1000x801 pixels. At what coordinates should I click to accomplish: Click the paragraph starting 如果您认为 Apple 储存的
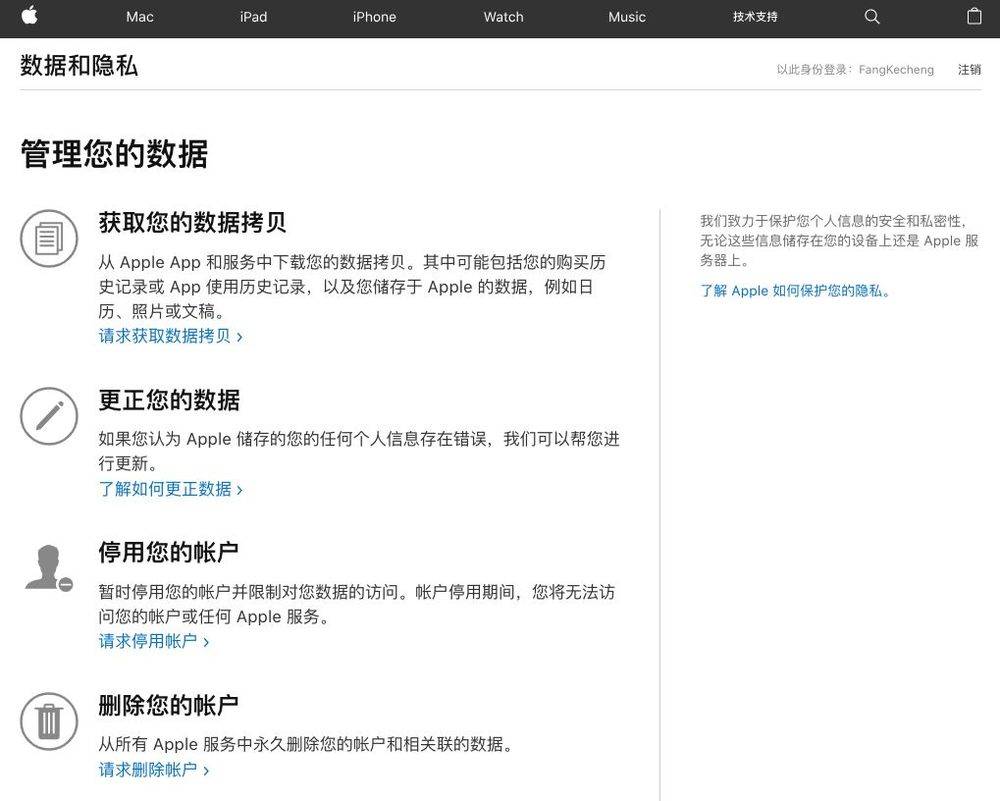(x=359, y=451)
